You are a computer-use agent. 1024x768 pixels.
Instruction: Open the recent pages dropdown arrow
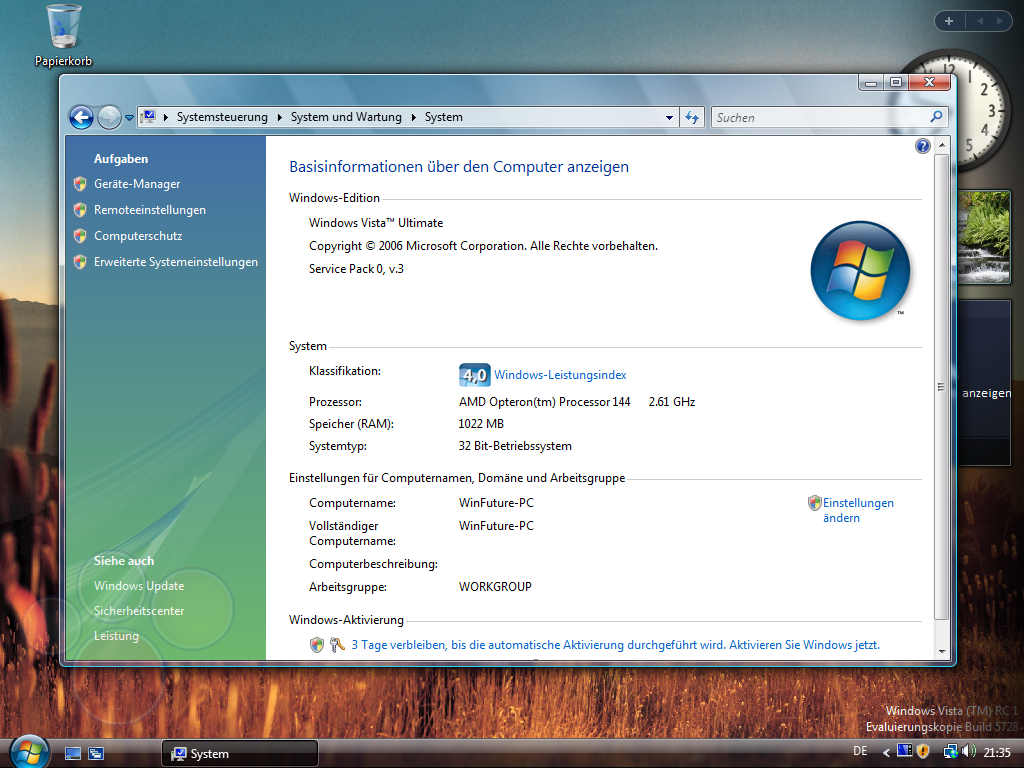(130, 118)
